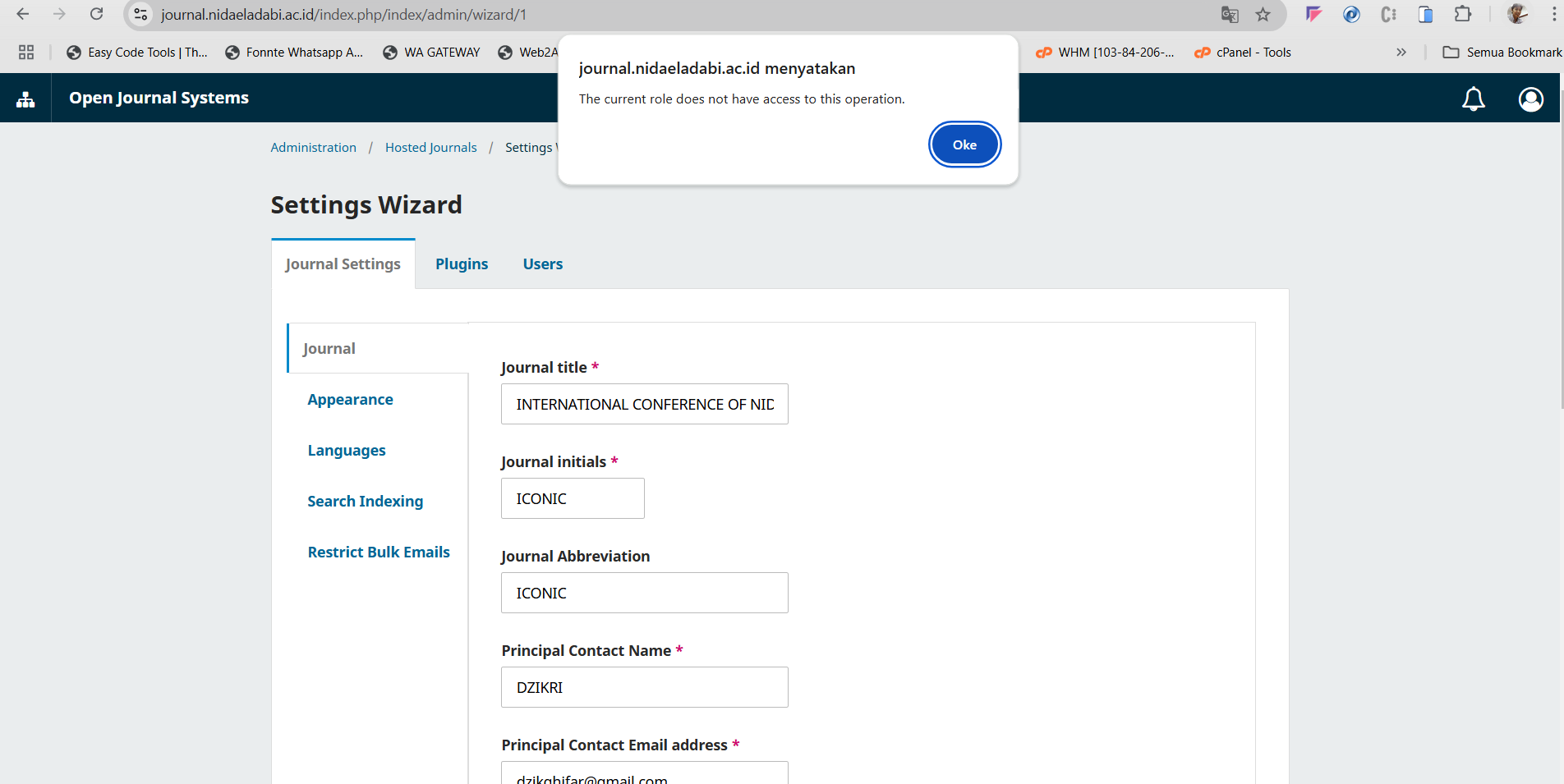Select Appearance in the side menu
Image resolution: width=1564 pixels, height=784 pixels.
tap(350, 399)
